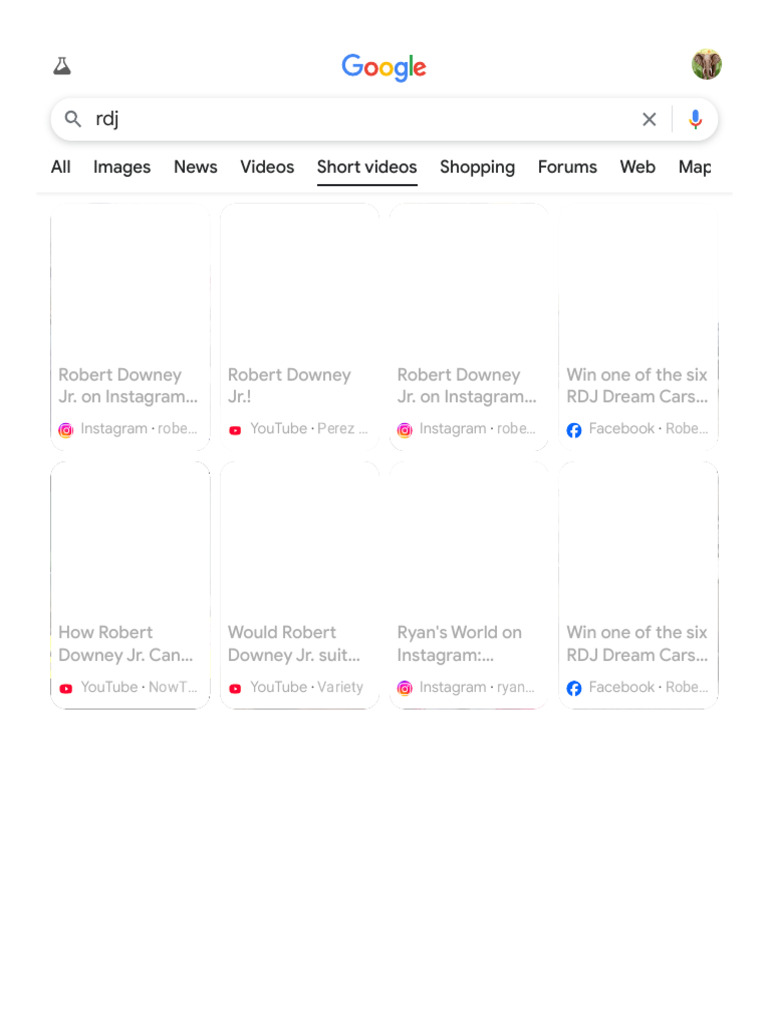Screen dimensions: 768x1024
Task: Select the Videos tab
Action: pos(267,167)
